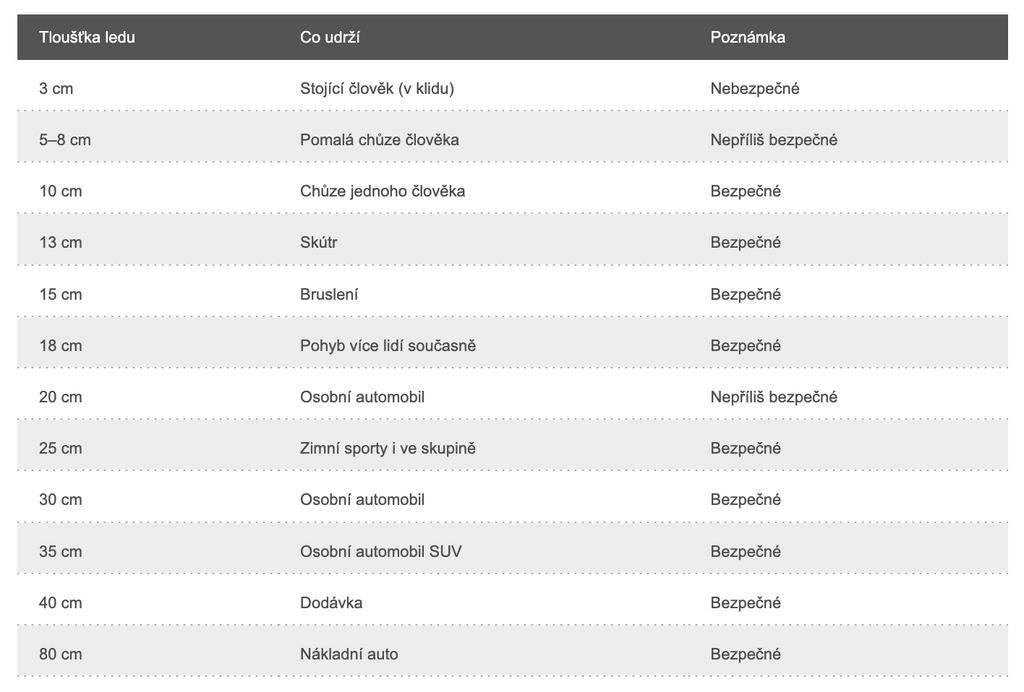Viewport: 1024px width, 692px height.
Task: Select the "30 cm" thickness cell
Action: (x=60, y=499)
